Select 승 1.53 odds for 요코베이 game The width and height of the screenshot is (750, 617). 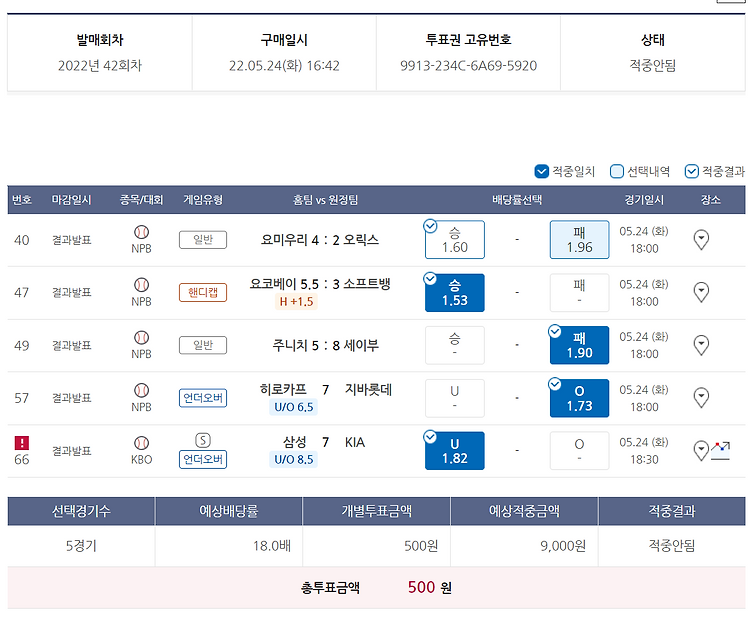455,293
